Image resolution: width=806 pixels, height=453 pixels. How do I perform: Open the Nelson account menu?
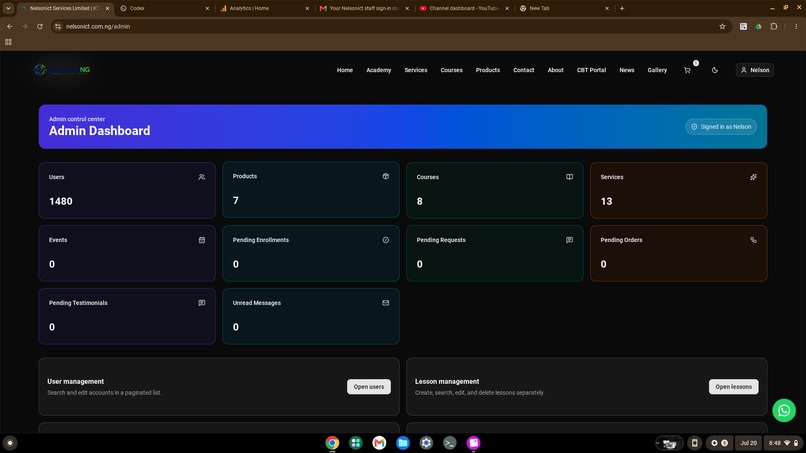[x=755, y=70]
